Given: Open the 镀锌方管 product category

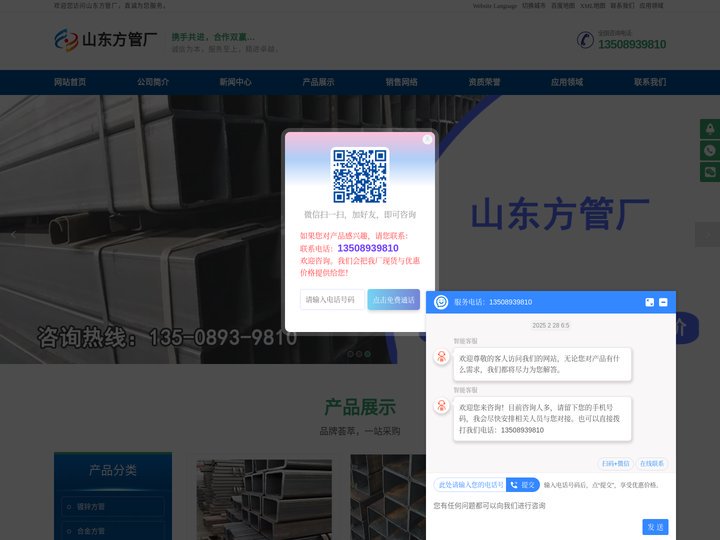Looking at the screenshot, I should (x=113, y=507).
